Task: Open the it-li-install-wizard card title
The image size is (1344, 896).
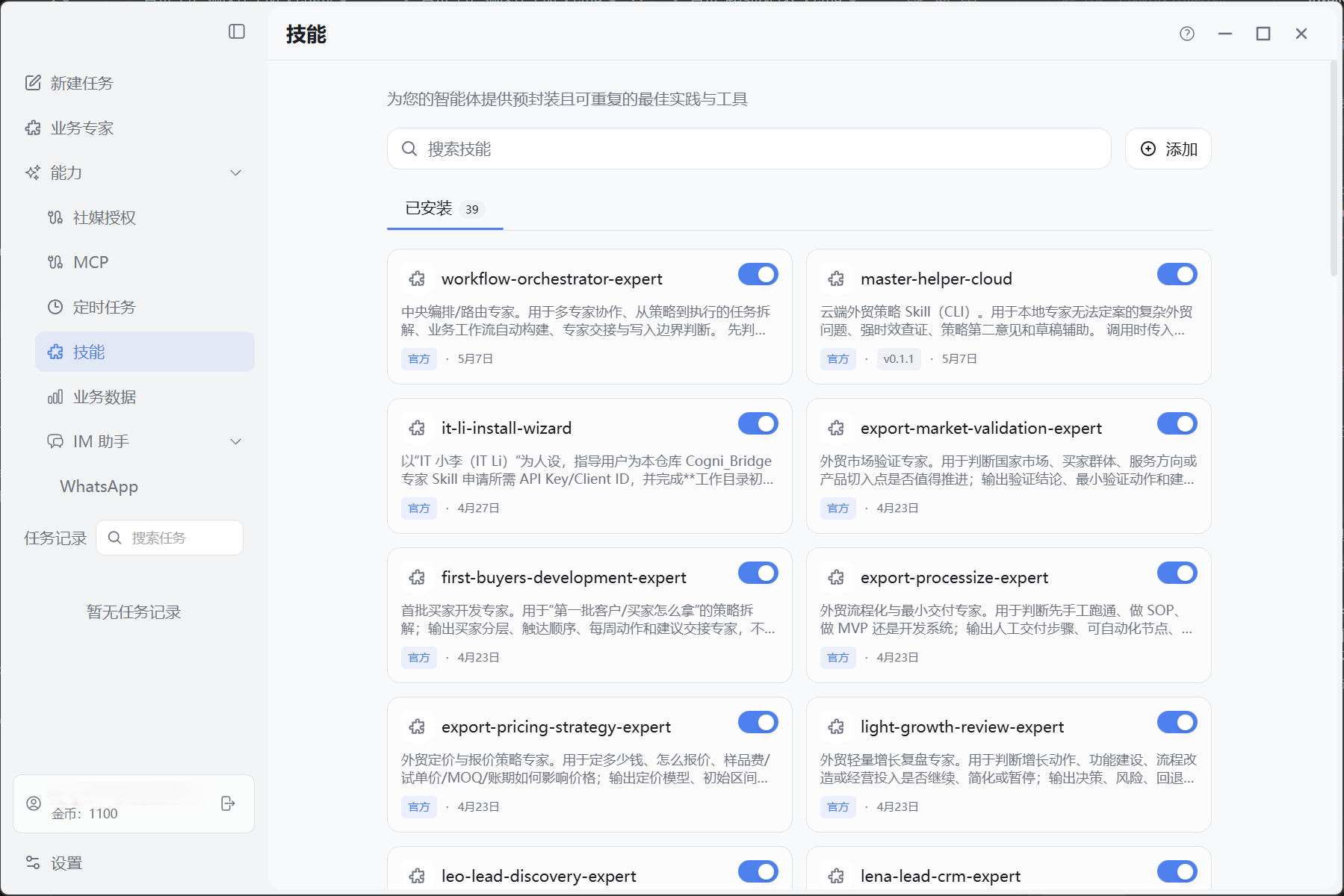Action: point(507,428)
